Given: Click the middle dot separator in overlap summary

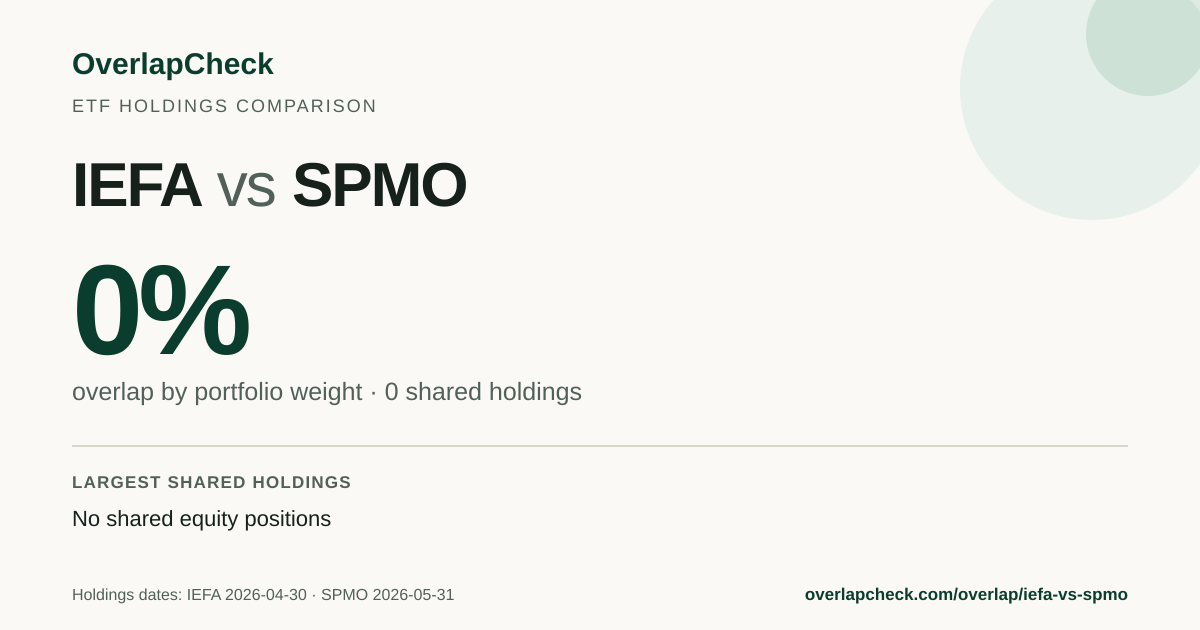Looking at the screenshot, I should [x=373, y=393].
